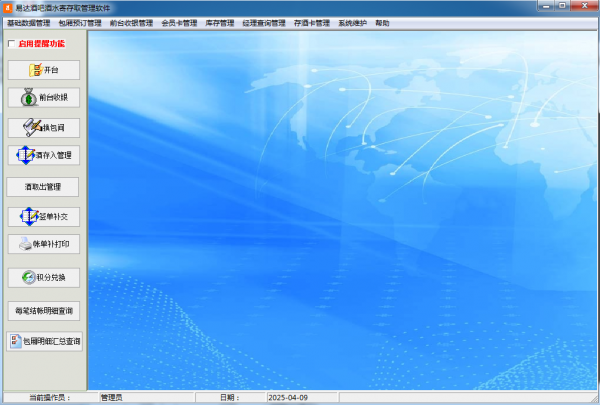Click the 换包间 pencil icon
The width and height of the screenshot is (600, 405).
[33, 127]
